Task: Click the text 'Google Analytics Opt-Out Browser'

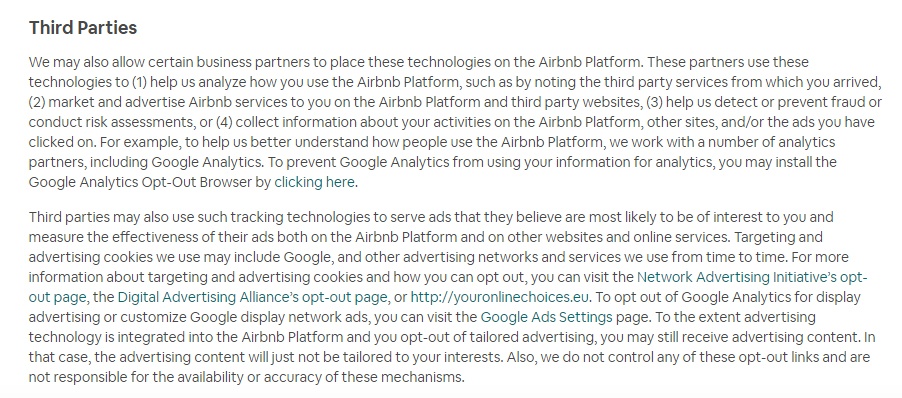Action: 140,183
